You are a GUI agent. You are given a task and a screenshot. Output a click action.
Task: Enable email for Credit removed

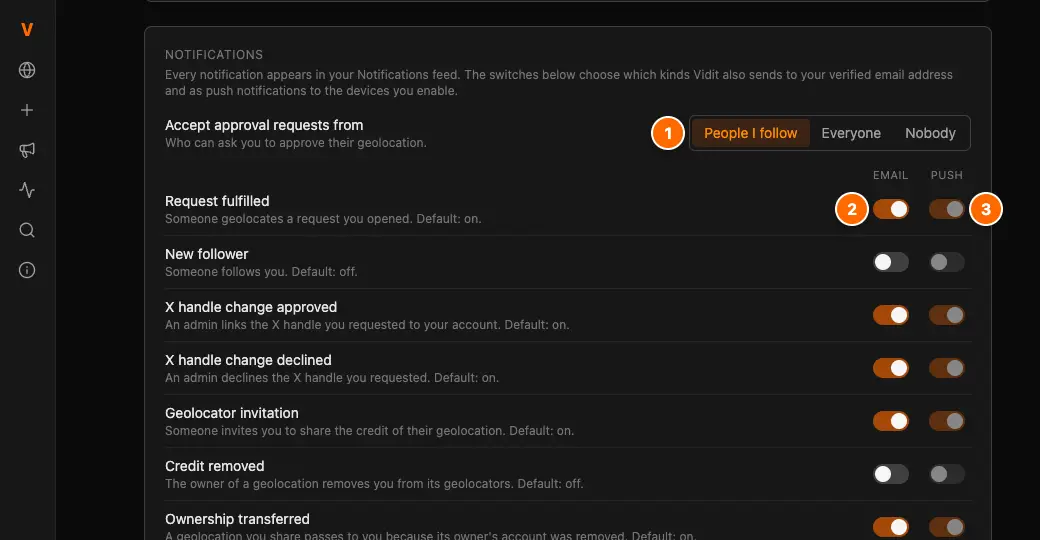click(x=891, y=474)
